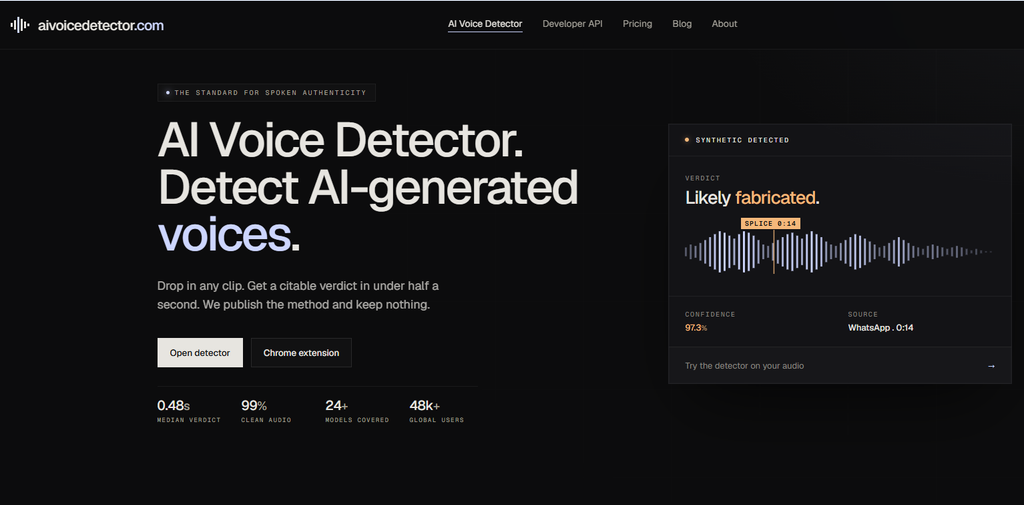Click the arrow icon in the detector card
Viewport: 1024px width, 505px height.
[x=991, y=366]
